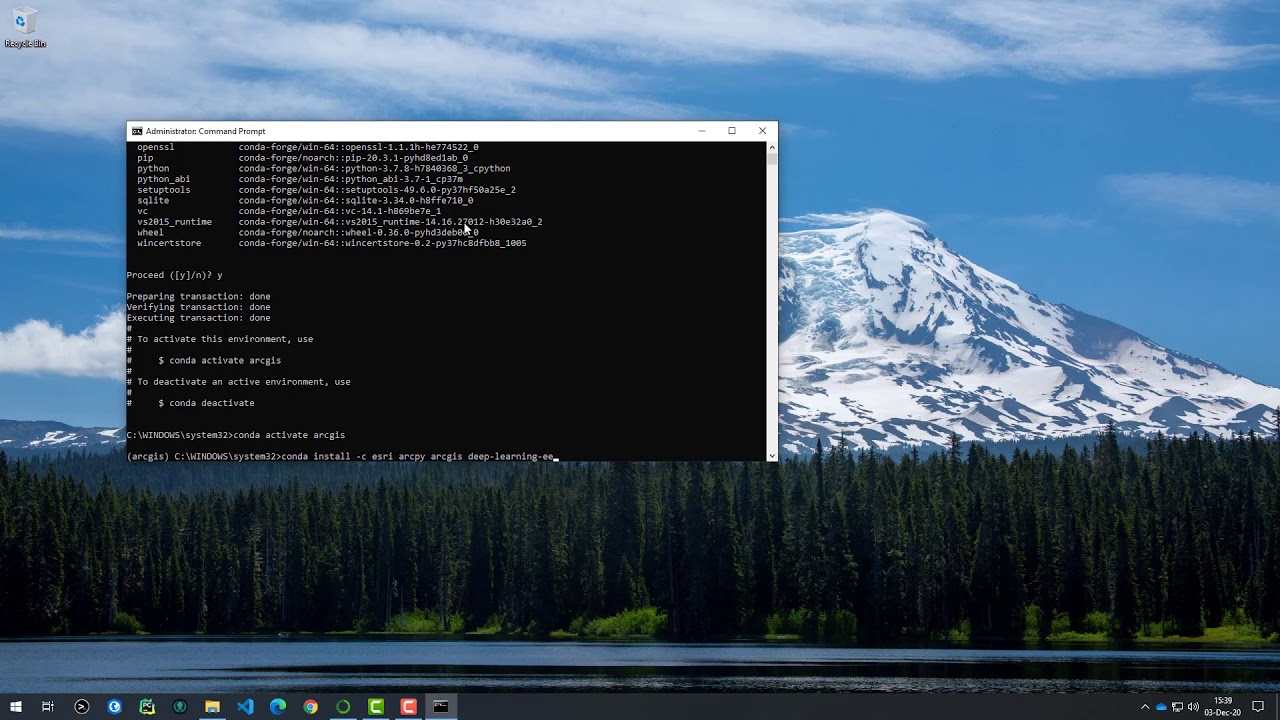Click the 'Executing transaction: done' line
1280x720 pixels.
pyautogui.click(x=199, y=318)
